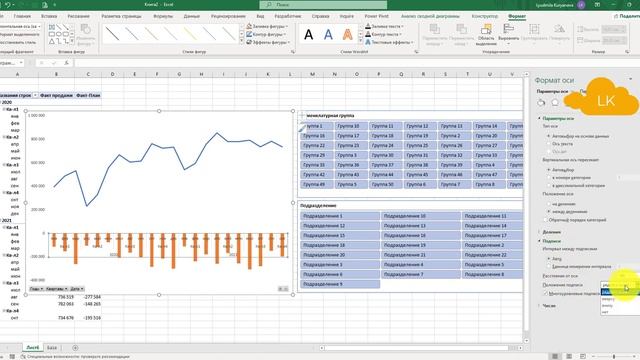
Task: Click the search box in title bar
Action: (323, 5)
